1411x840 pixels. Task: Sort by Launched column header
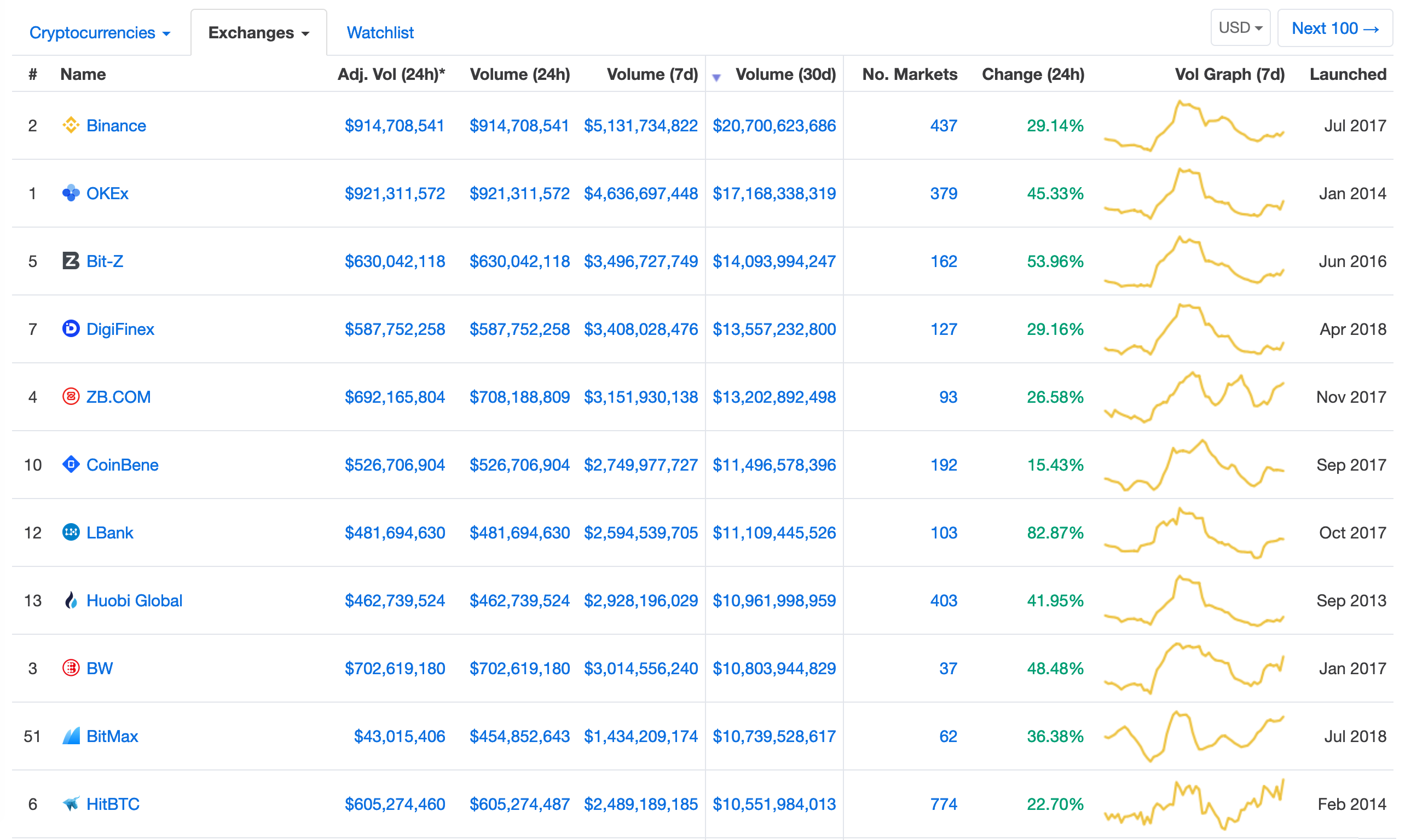click(x=1348, y=74)
